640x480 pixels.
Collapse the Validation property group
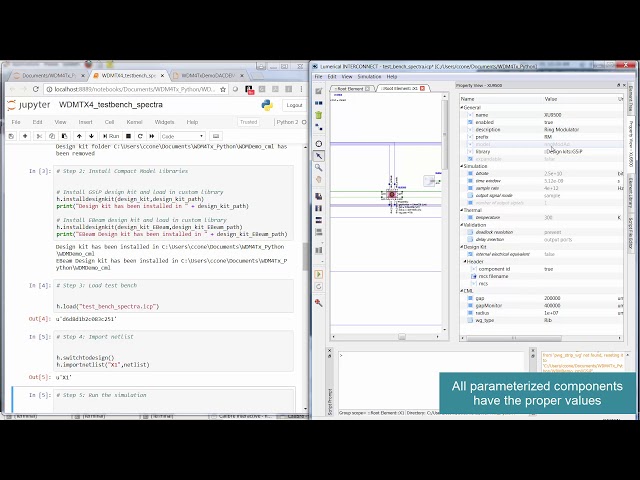click(462, 225)
